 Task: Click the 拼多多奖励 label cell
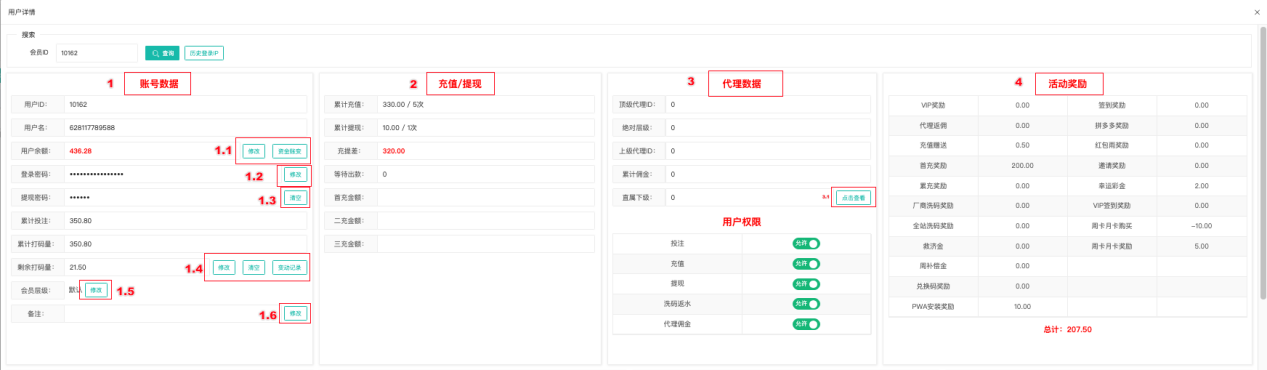click(x=1111, y=125)
